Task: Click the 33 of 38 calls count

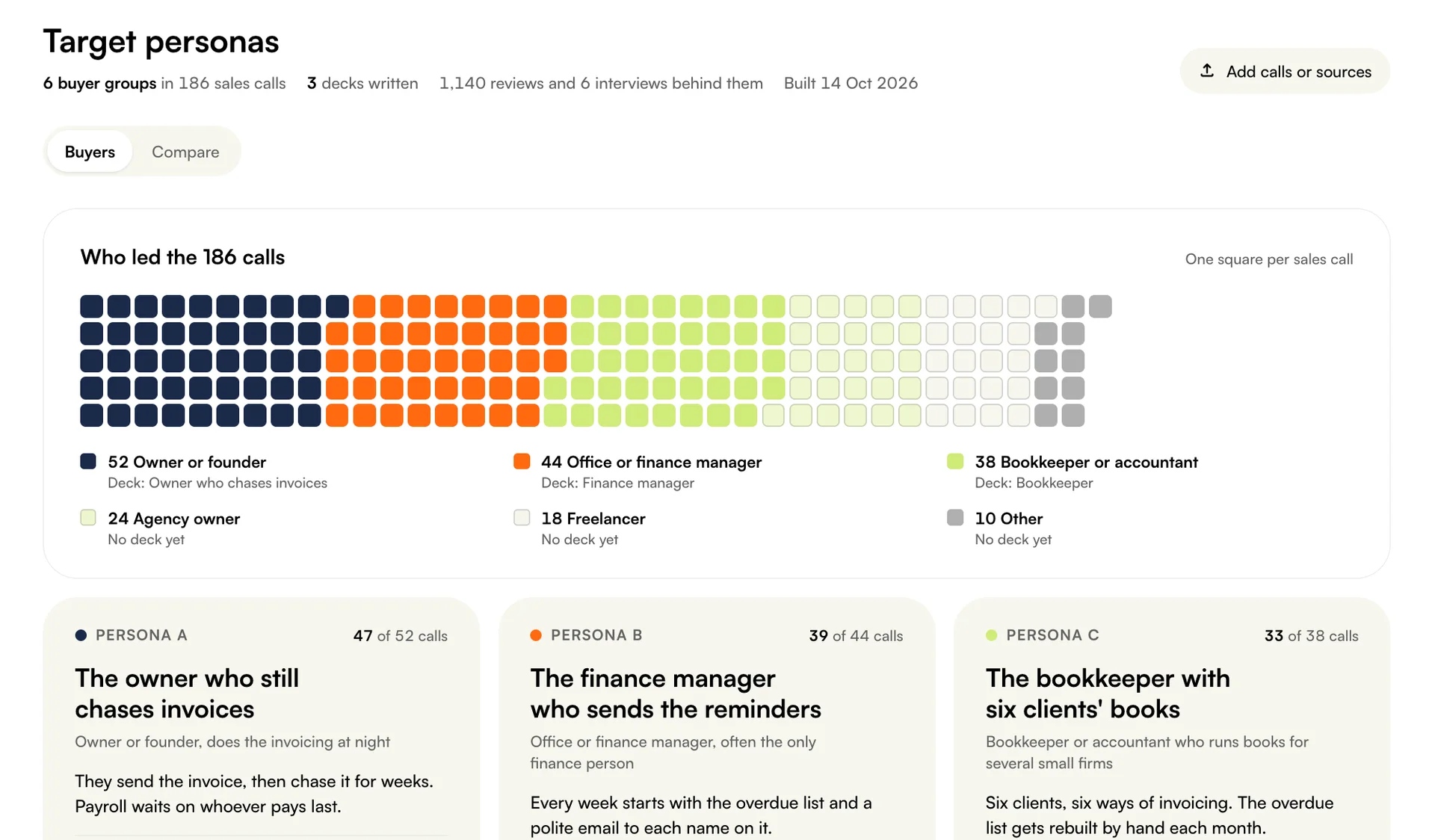Action: pyautogui.click(x=1312, y=636)
